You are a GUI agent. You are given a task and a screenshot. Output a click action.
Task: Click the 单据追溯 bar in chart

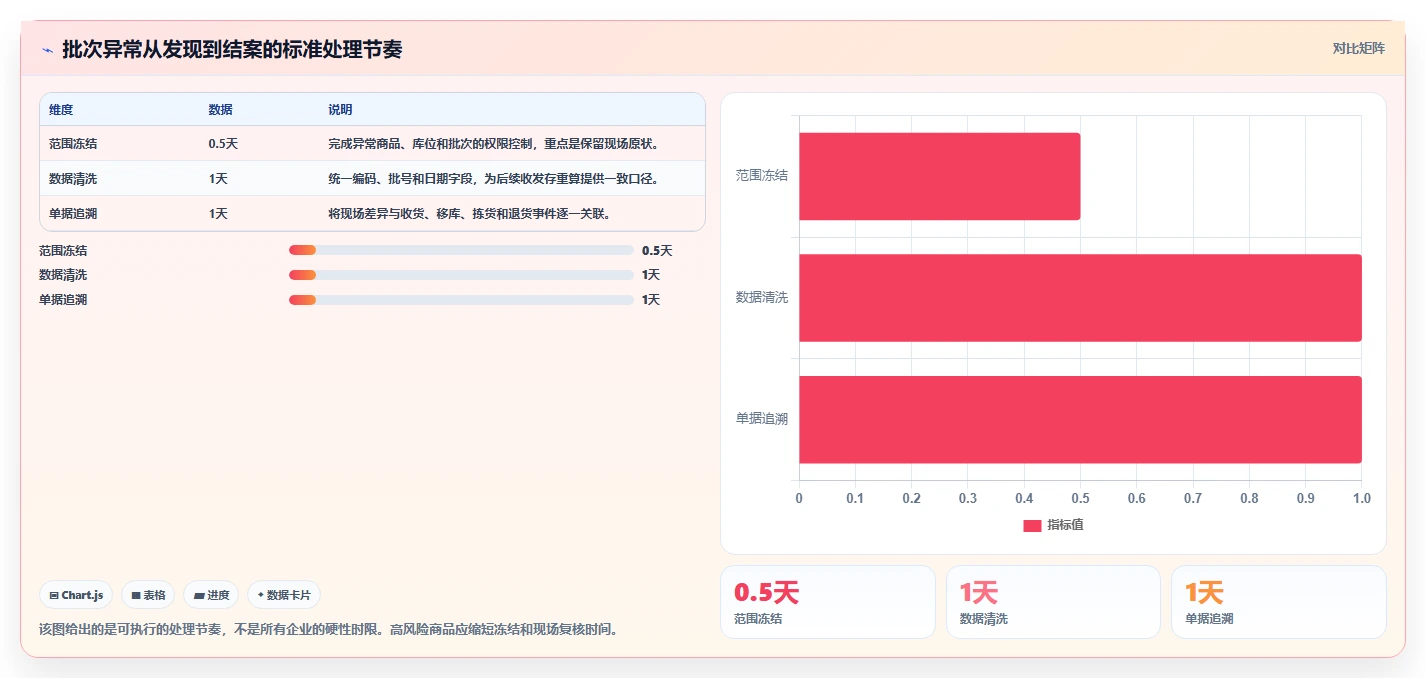click(1080, 419)
